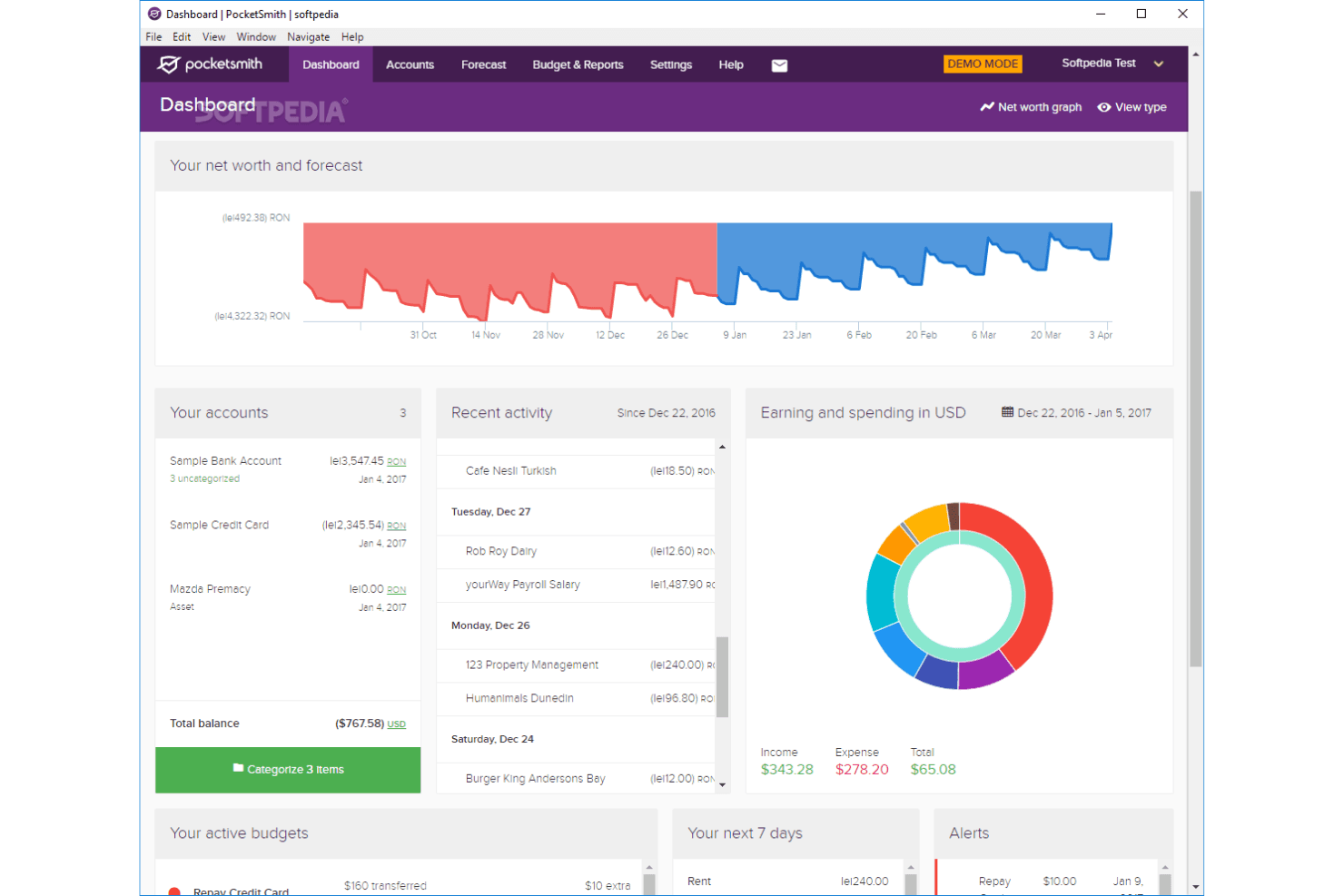Click the cyan segment of donut chart
The width and height of the screenshot is (1344, 896).
pos(881,593)
